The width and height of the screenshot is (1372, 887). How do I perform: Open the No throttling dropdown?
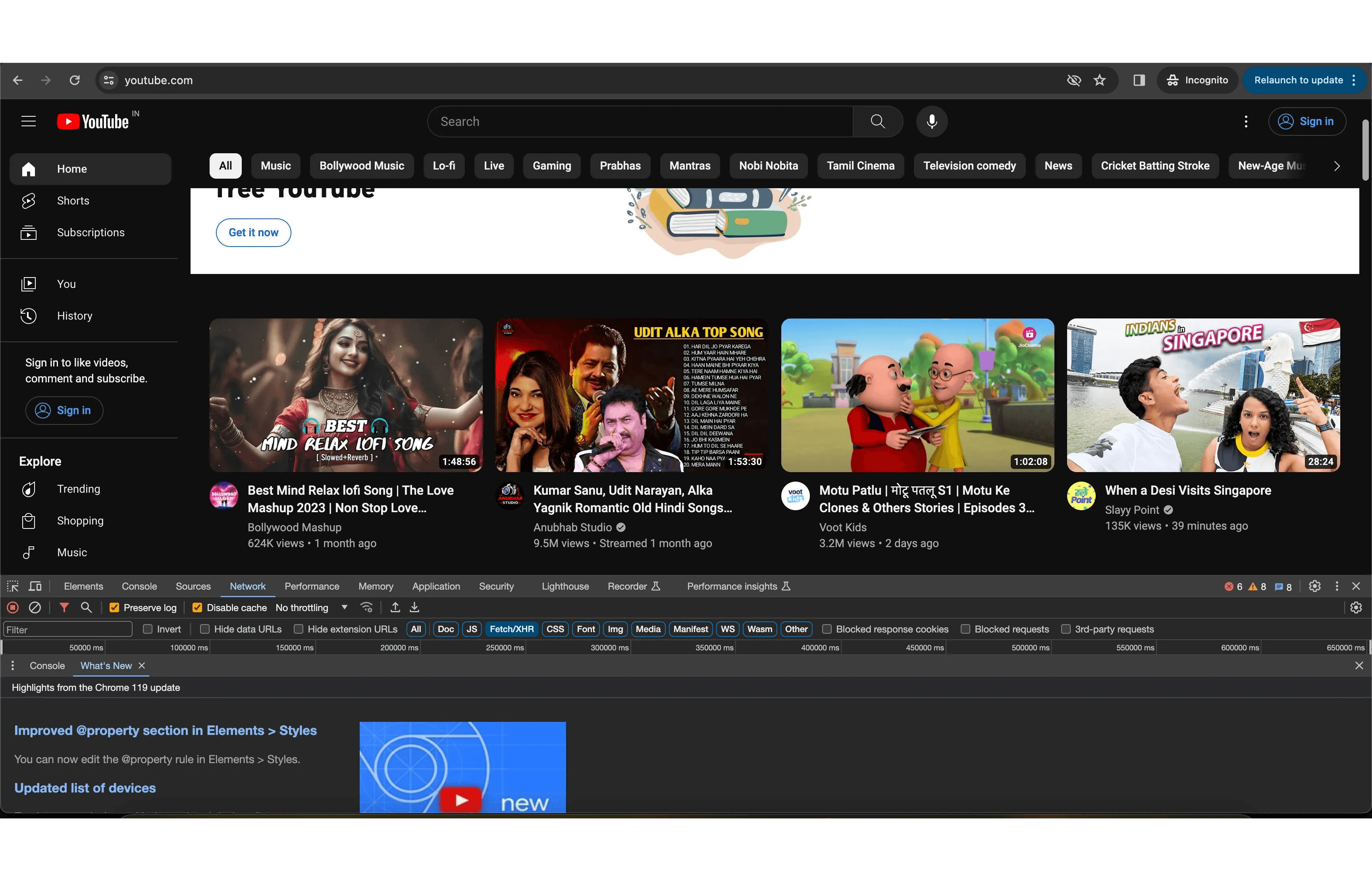click(x=312, y=607)
